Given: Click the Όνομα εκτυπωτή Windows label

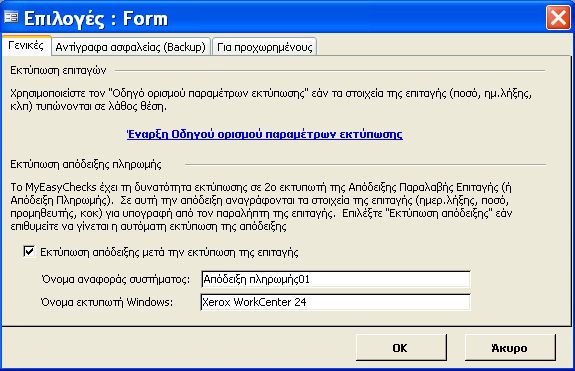Looking at the screenshot, I should [x=107, y=302].
